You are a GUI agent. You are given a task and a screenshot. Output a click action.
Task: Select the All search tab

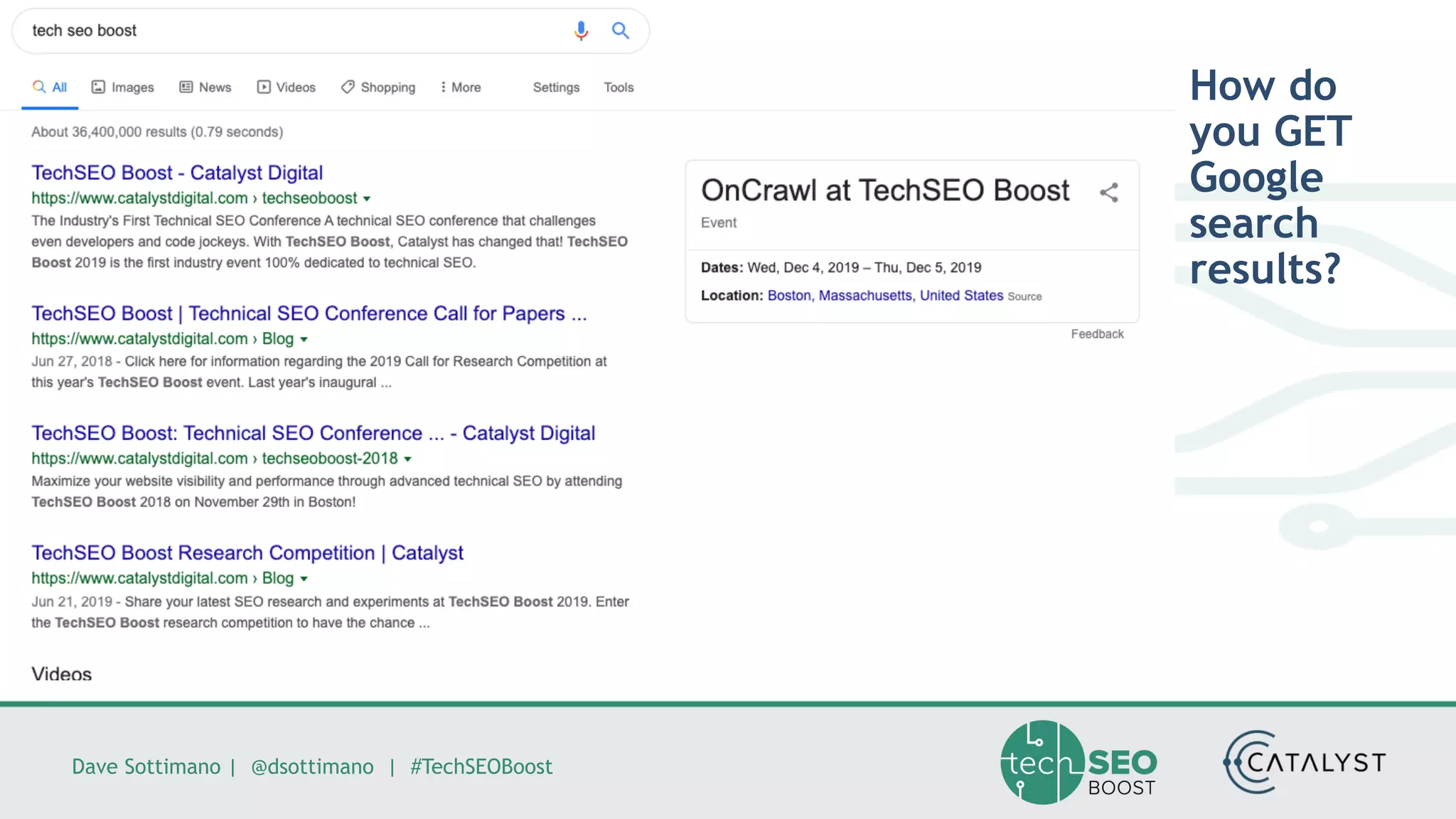[x=50, y=87]
